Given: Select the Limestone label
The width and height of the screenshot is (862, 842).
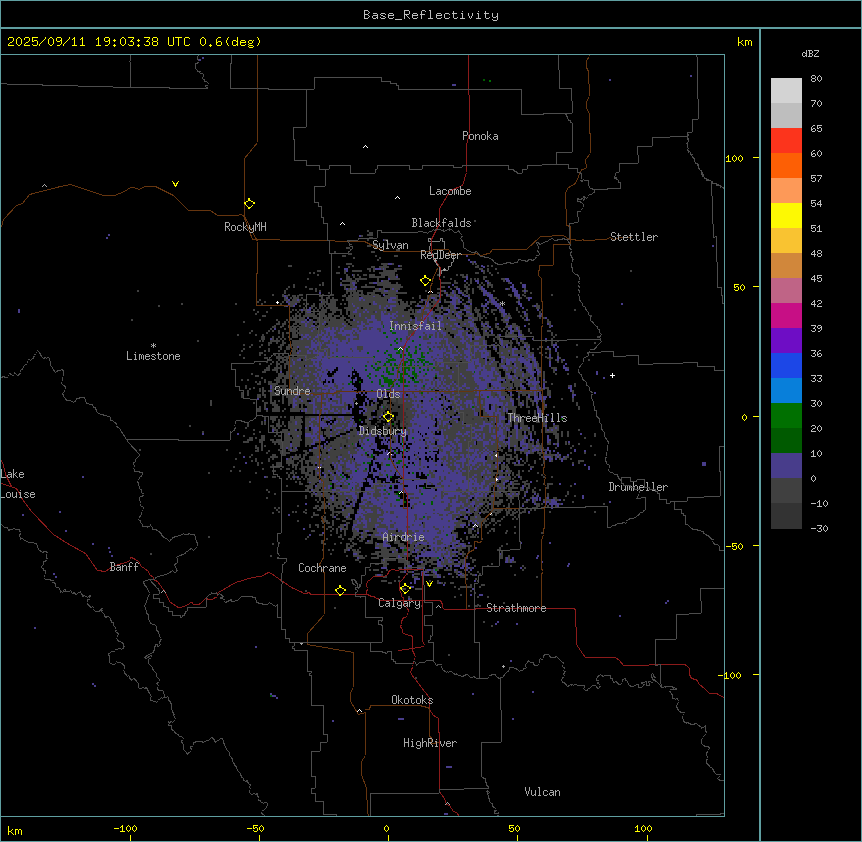Looking at the screenshot, I should [x=153, y=356].
